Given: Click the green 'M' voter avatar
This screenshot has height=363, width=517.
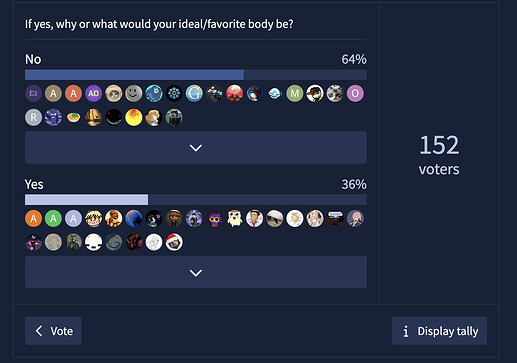Looking at the screenshot, I should click(295, 93).
